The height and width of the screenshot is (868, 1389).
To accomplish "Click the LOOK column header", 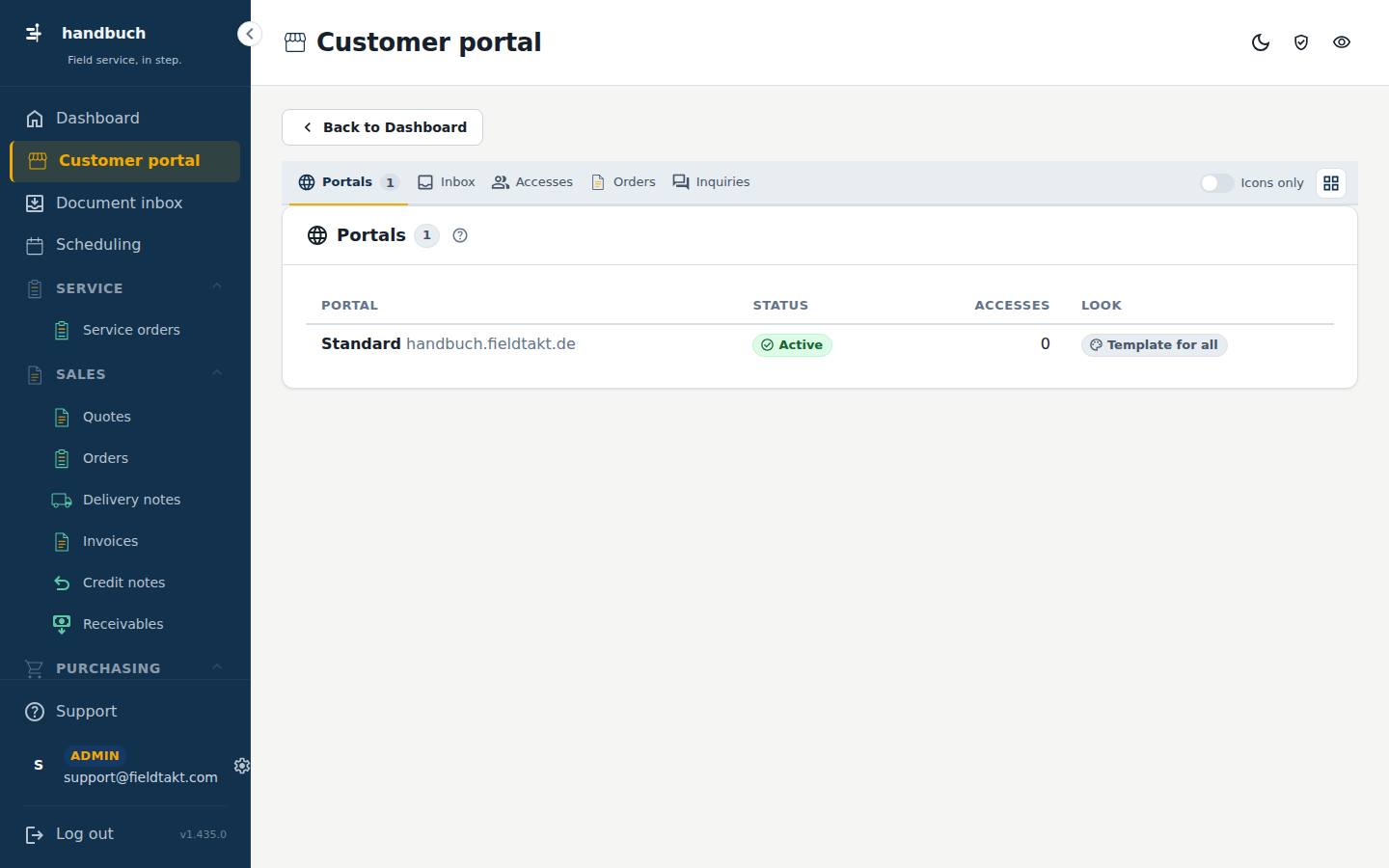I will tap(1102, 306).
